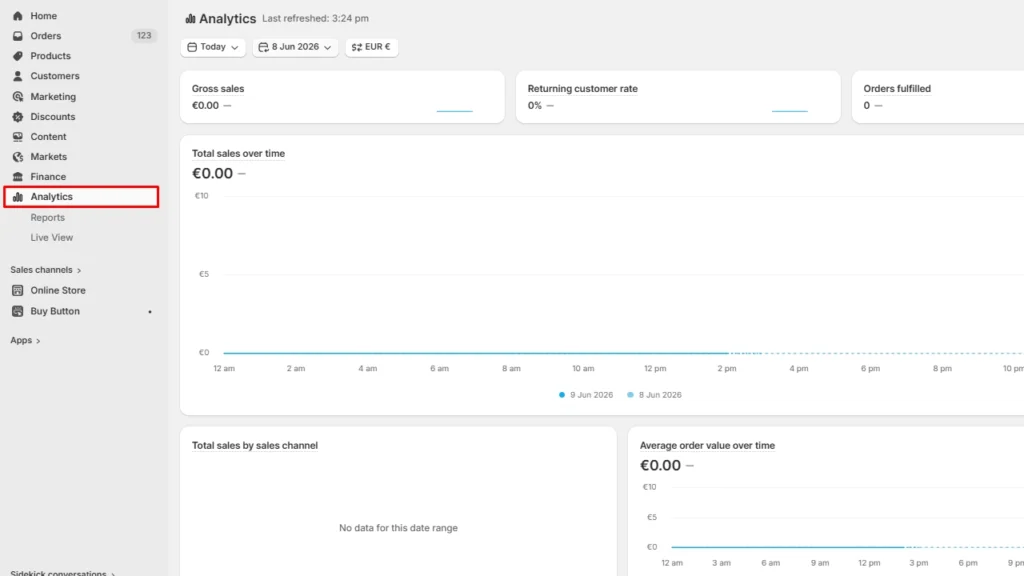Open Total sales over time report
The height and width of the screenshot is (576, 1024).
coord(238,153)
